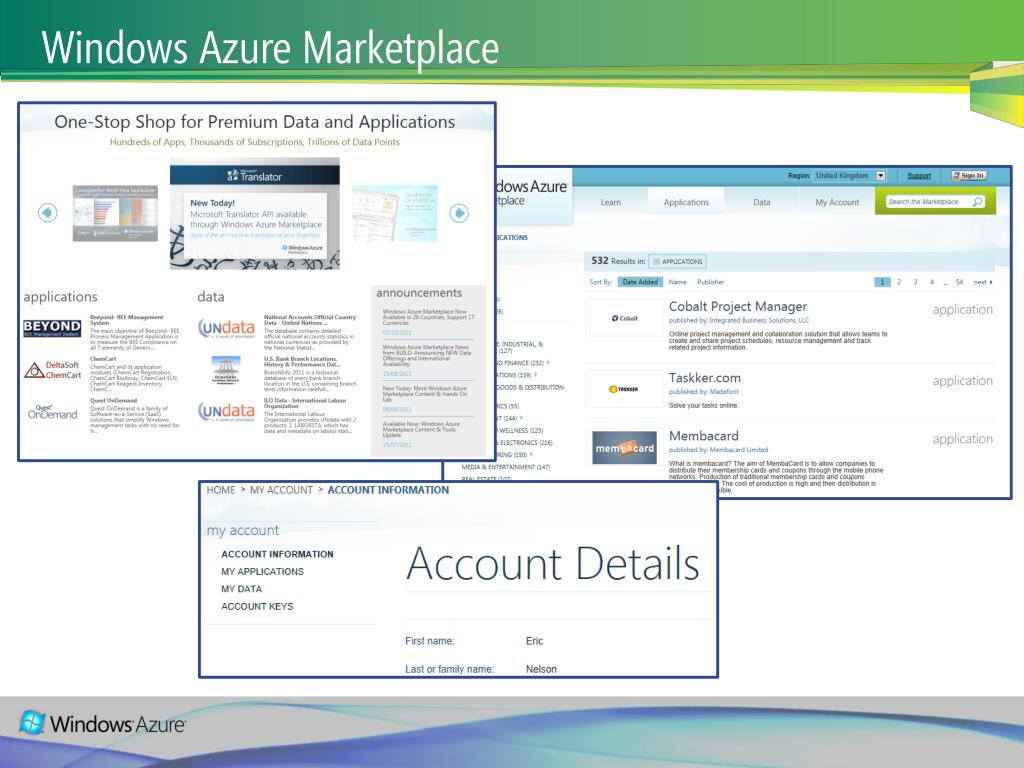Open the Translator featured banner
The height and width of the screenshot is (768, 1024).
point(255,214)
